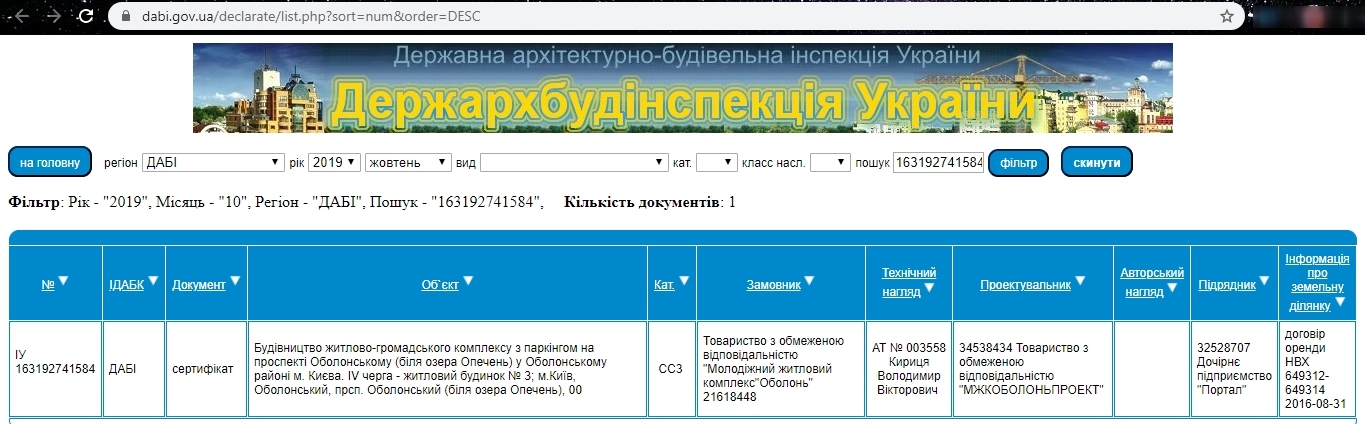1365x424 pixels.
Task: Click the ДАБІ cell in the table row
Action: 134,369
